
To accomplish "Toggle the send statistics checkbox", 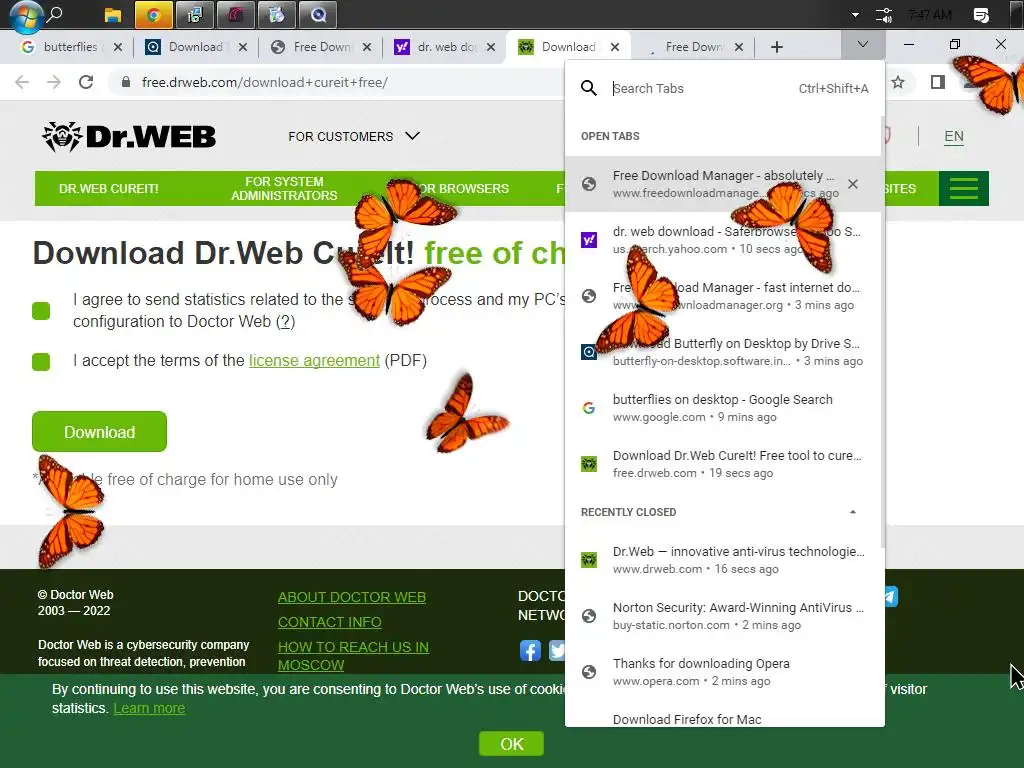I will [41, 311].
